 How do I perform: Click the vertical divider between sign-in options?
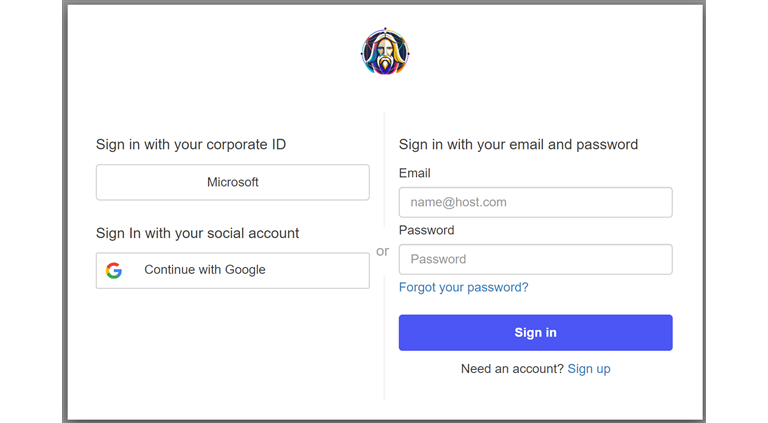384,330
